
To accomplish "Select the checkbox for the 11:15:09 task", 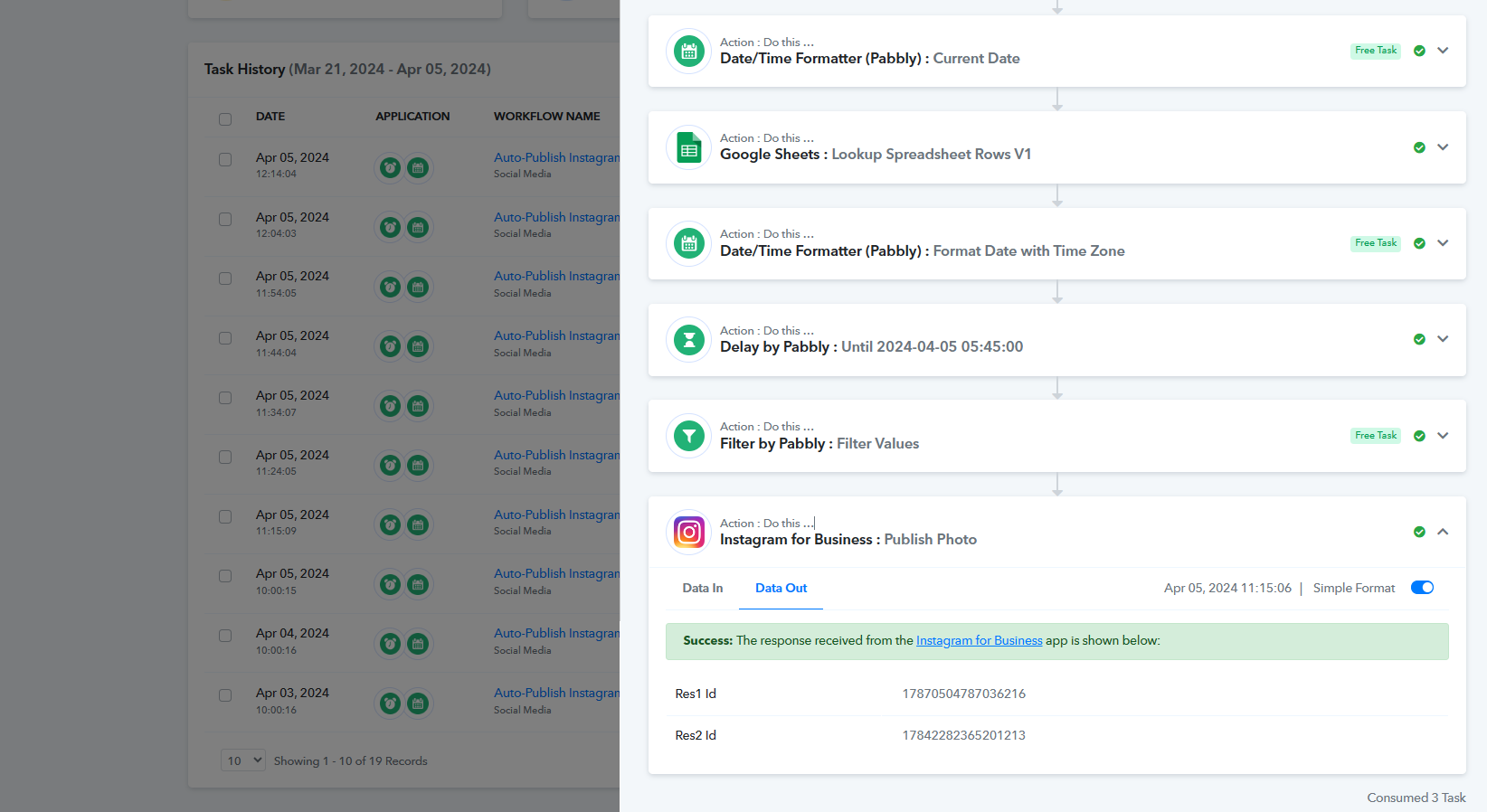I will click(x=225, y=516).
